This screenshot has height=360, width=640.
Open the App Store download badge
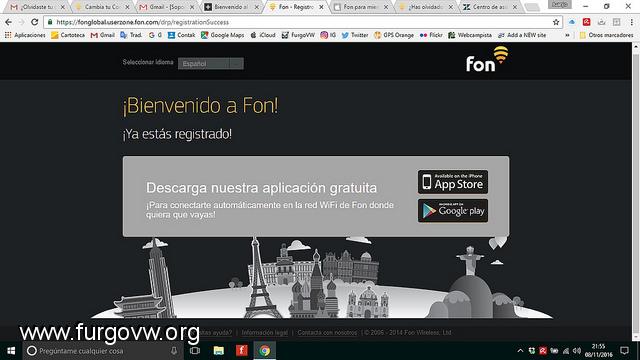[x=453, y=182]
